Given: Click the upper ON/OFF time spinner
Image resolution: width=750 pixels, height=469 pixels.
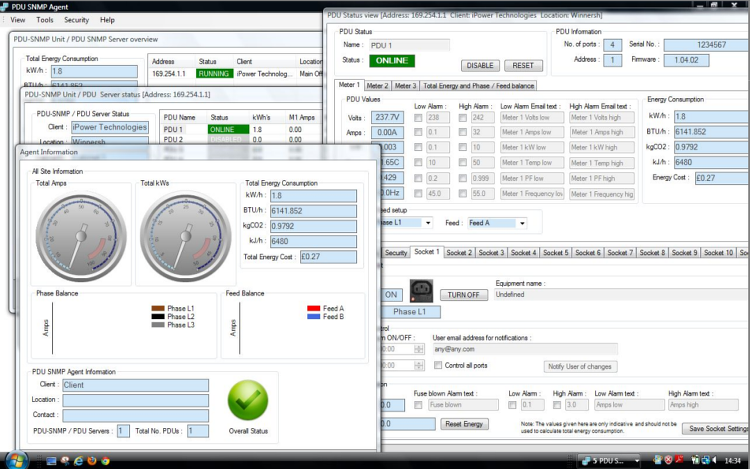Looking at the screenshot, I should tap(419, 349).
